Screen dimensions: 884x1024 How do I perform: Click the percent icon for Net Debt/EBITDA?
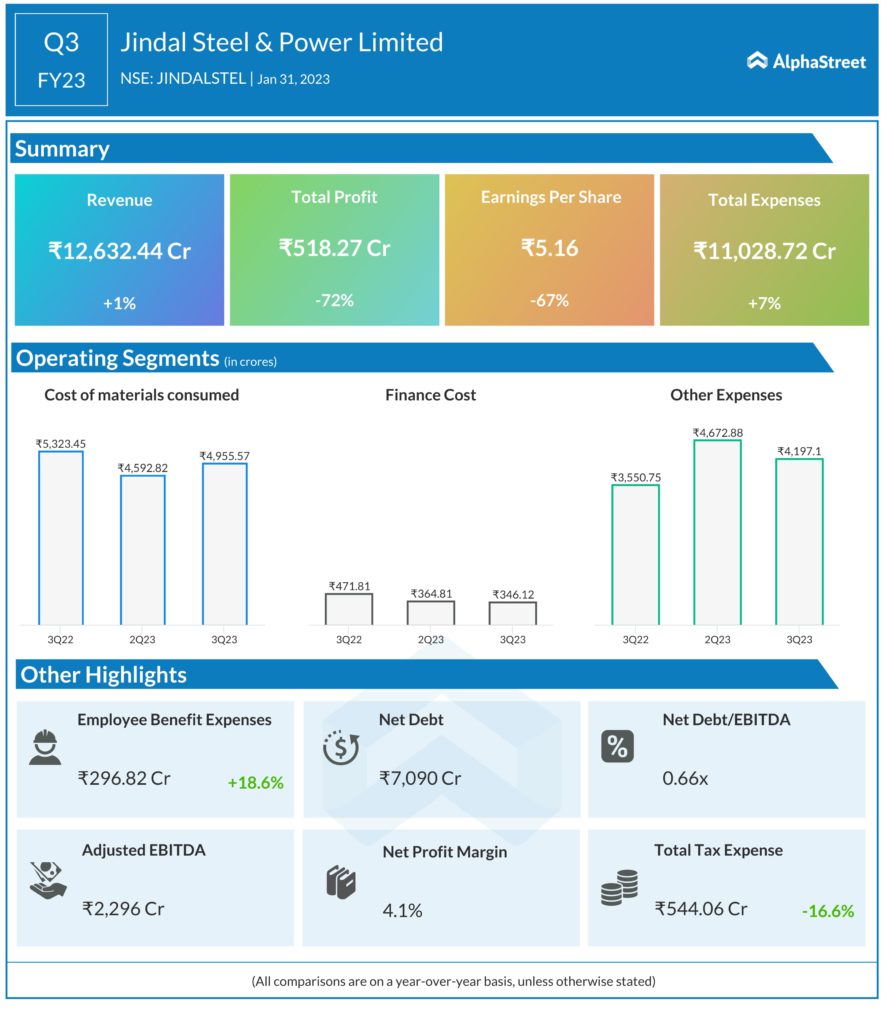click(x=617, y=747)
